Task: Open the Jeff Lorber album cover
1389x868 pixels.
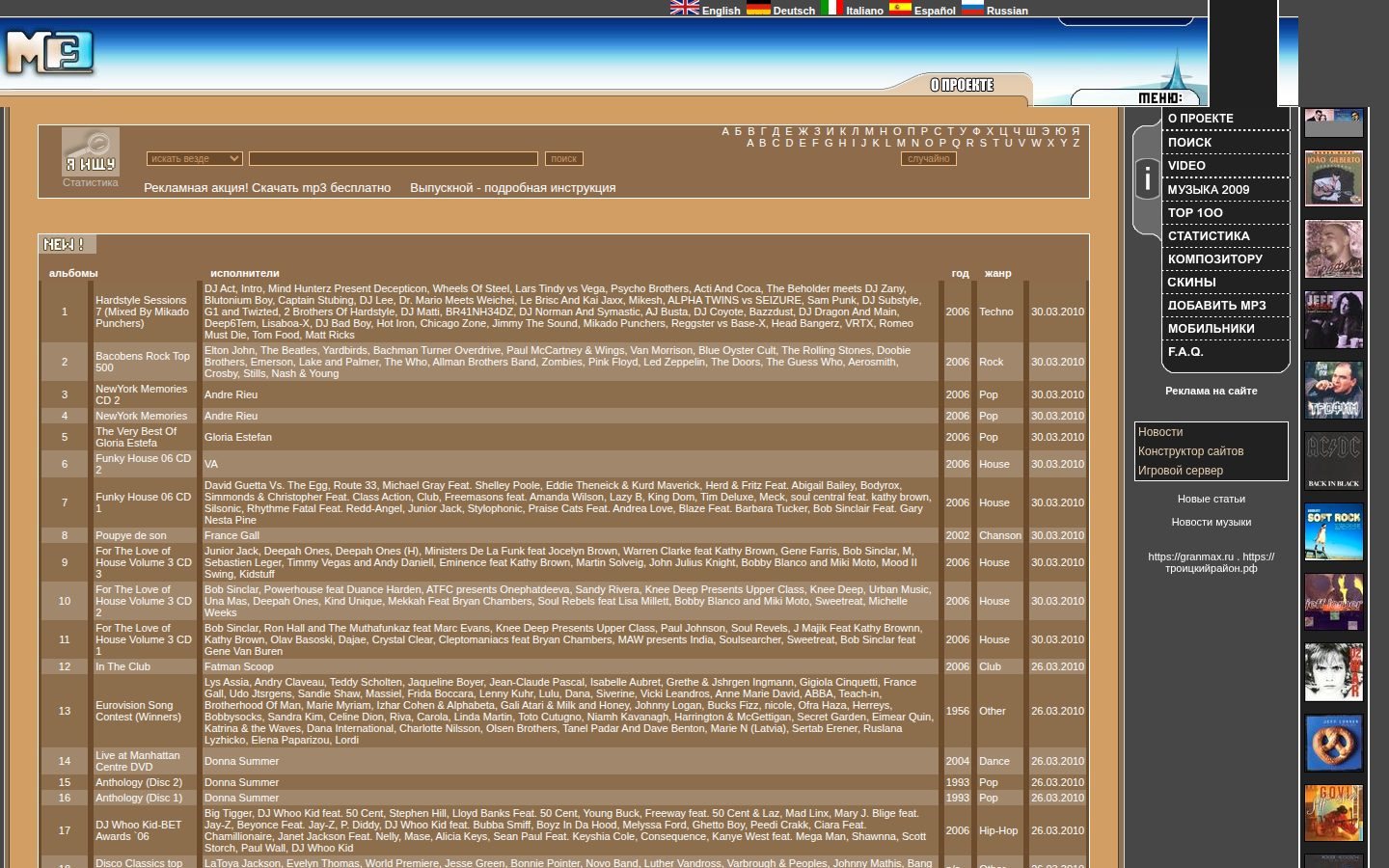Action: [1334, 602]
